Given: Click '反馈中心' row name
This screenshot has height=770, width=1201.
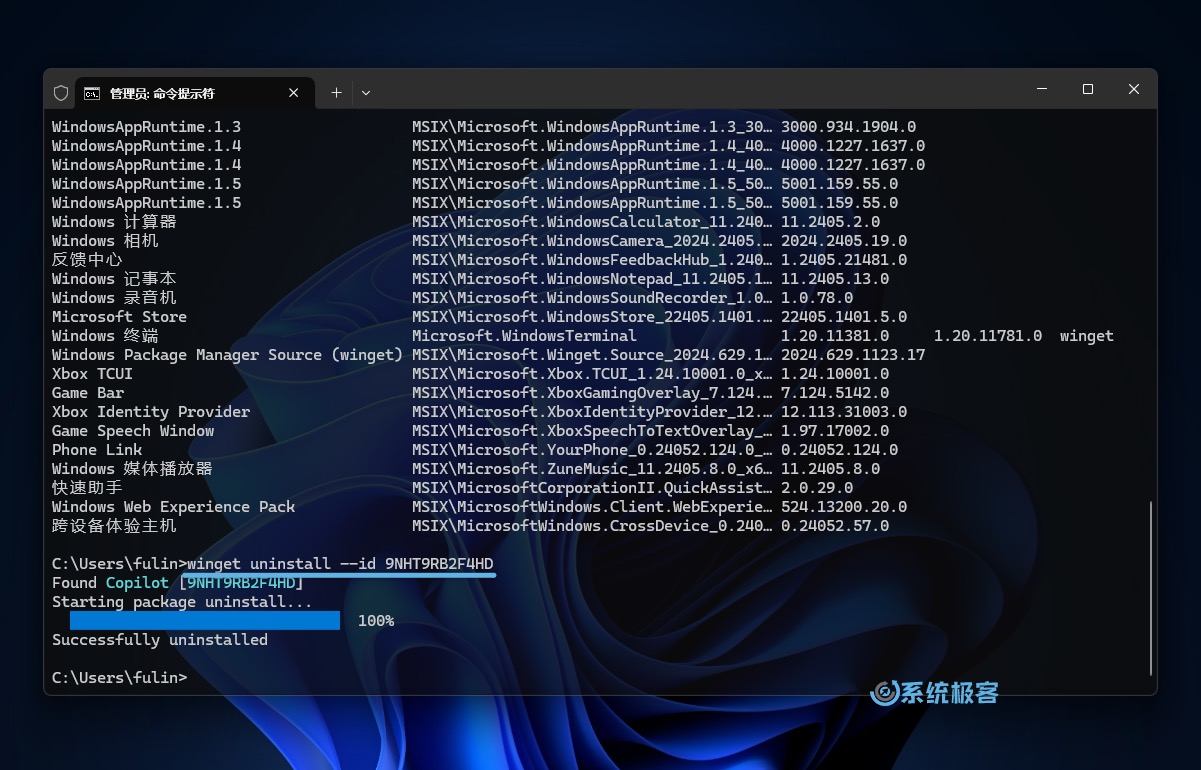Looking at the screenshot, I should pyautogui.click(x=87, y=260).
